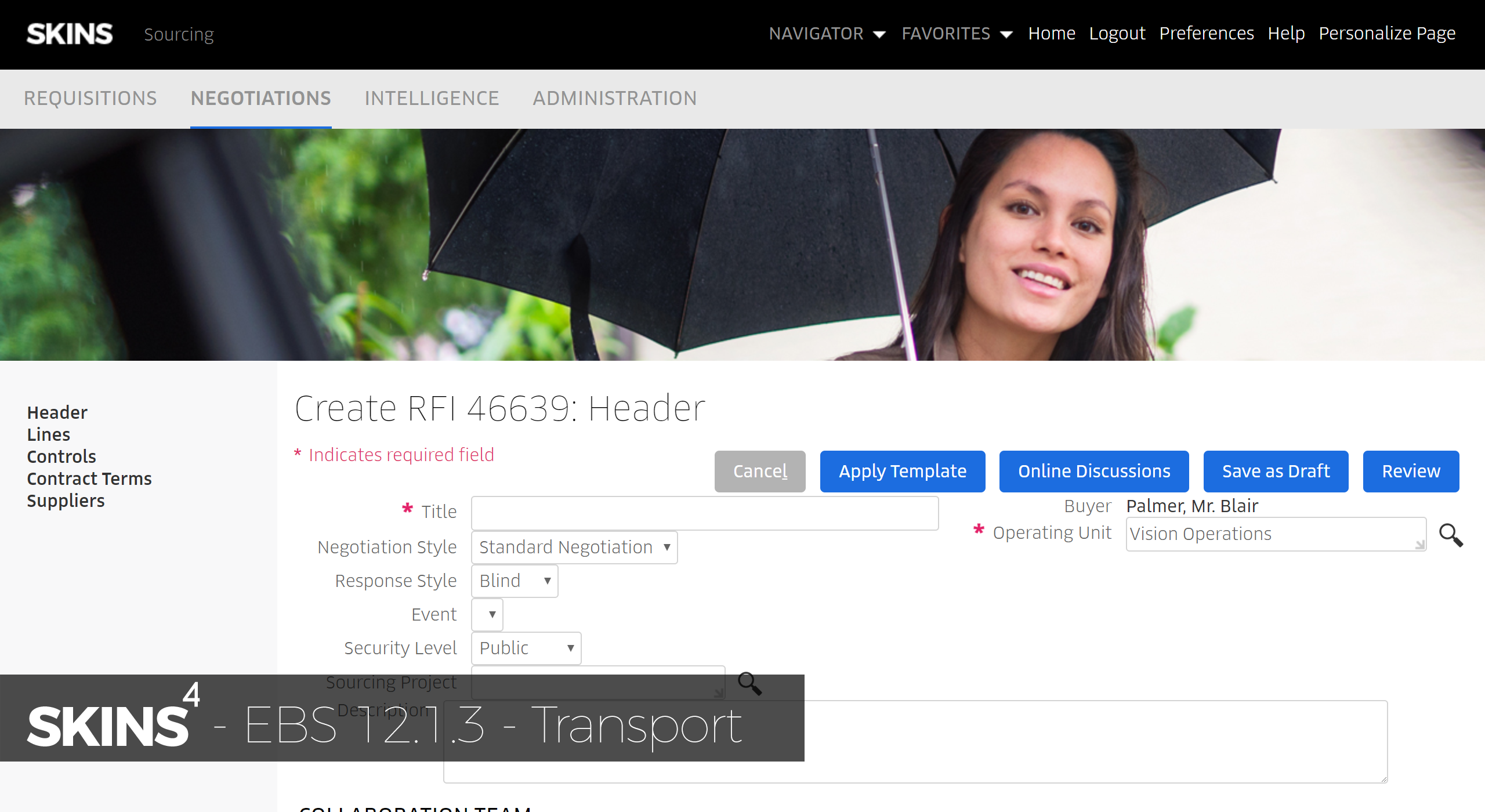Click the Personalize Page link

tap(1388, 34)
